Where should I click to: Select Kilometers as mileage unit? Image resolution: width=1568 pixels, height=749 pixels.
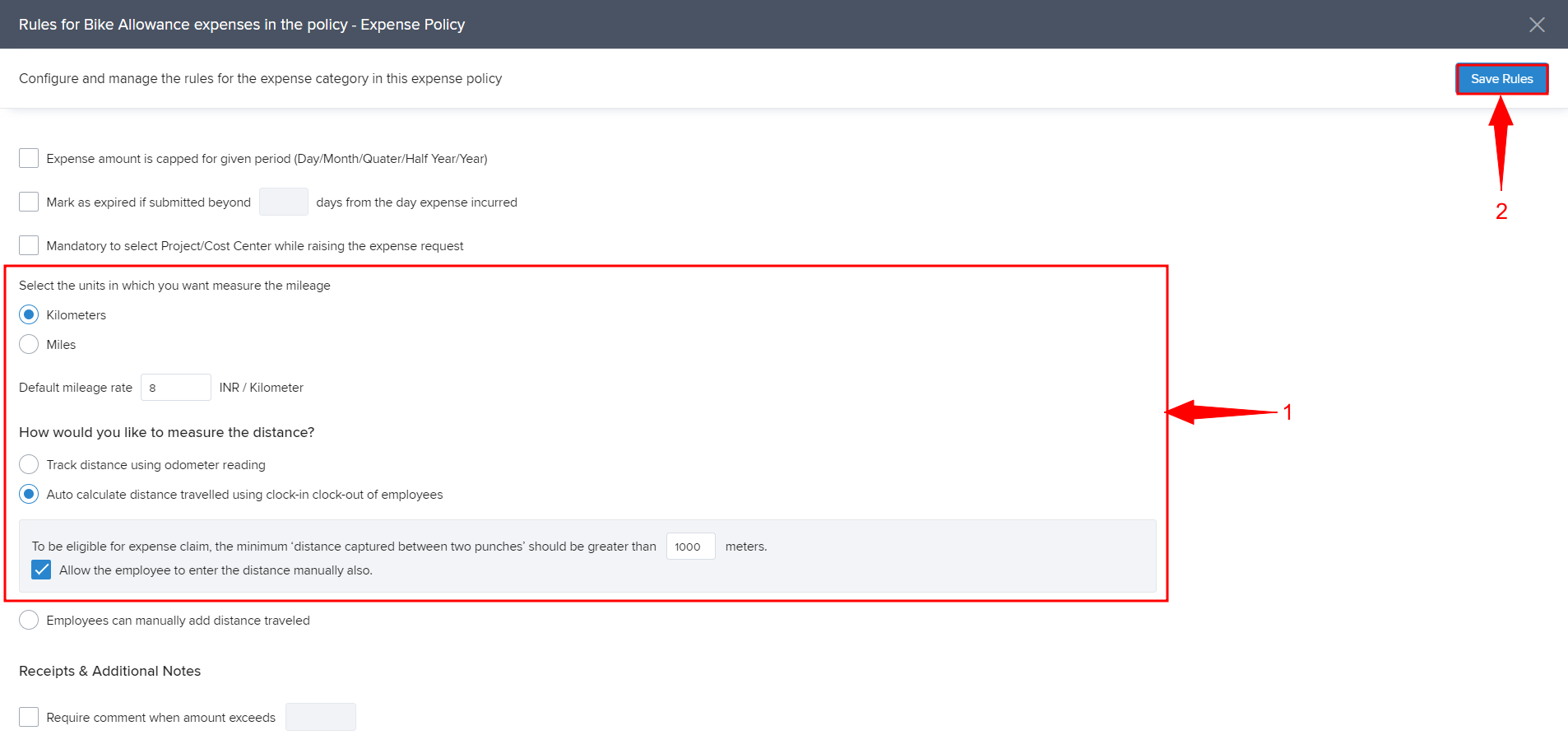[x=29, y=314]
